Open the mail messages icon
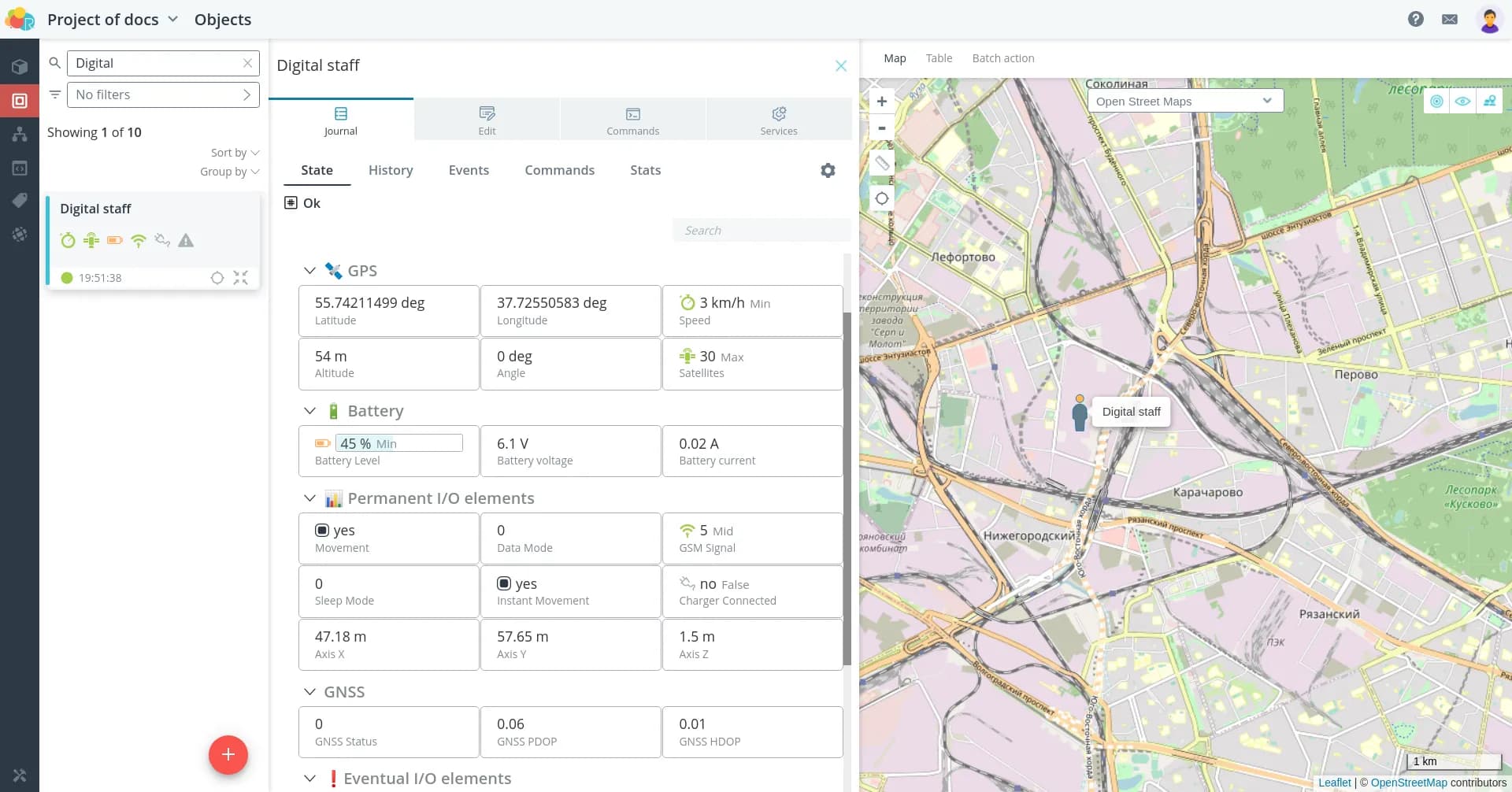The height and width of the screenshot is (792, 1512). click(1449, 19)
